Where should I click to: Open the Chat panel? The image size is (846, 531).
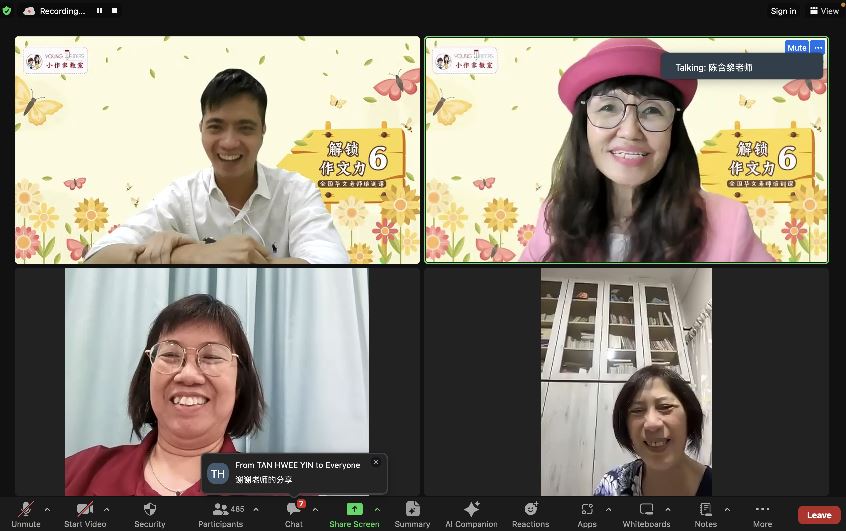point(293,510)
